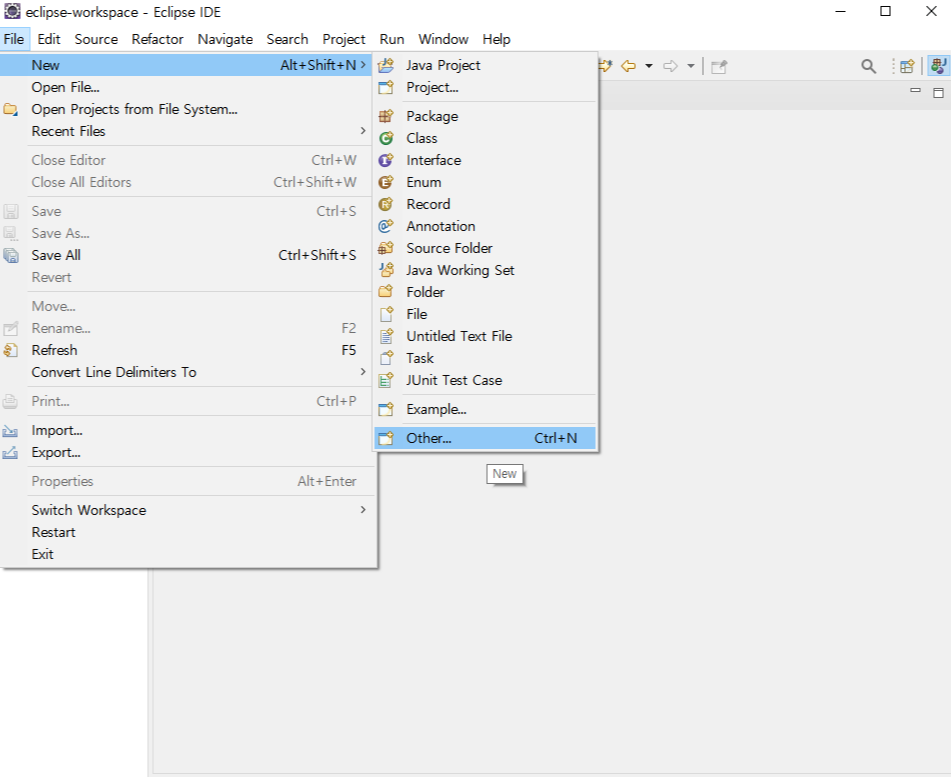Image resolution: width=951 pixels, height=777 pixels.
Task: Click the purple Interface icon
Action: pyautogui.click(x=386, y=160)
